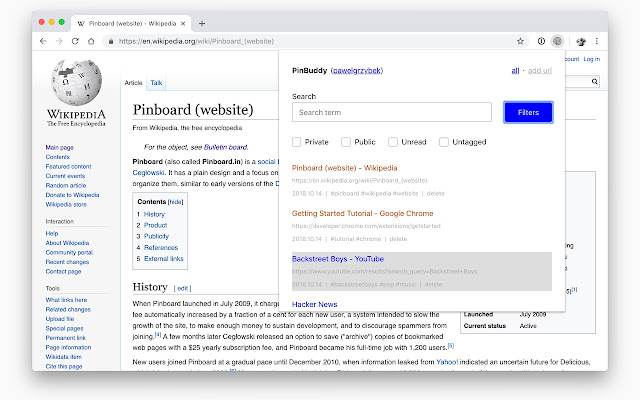The height and width of the screenshot is (400, 640).
Task: Click edit link beside History heading
Action: [x=182, y=288]
